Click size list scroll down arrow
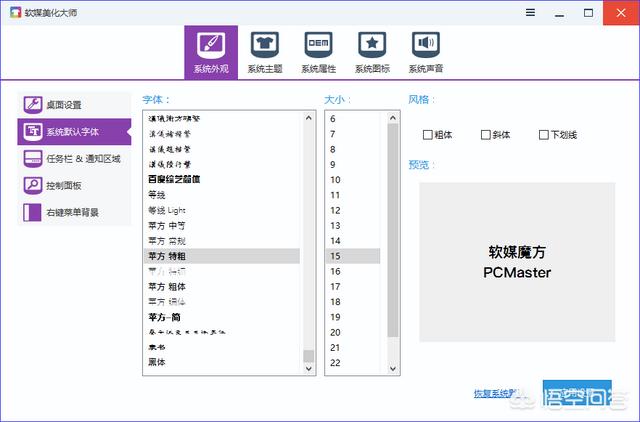Image resolution: width=640 pixels, height=422 pixels. 390,368
